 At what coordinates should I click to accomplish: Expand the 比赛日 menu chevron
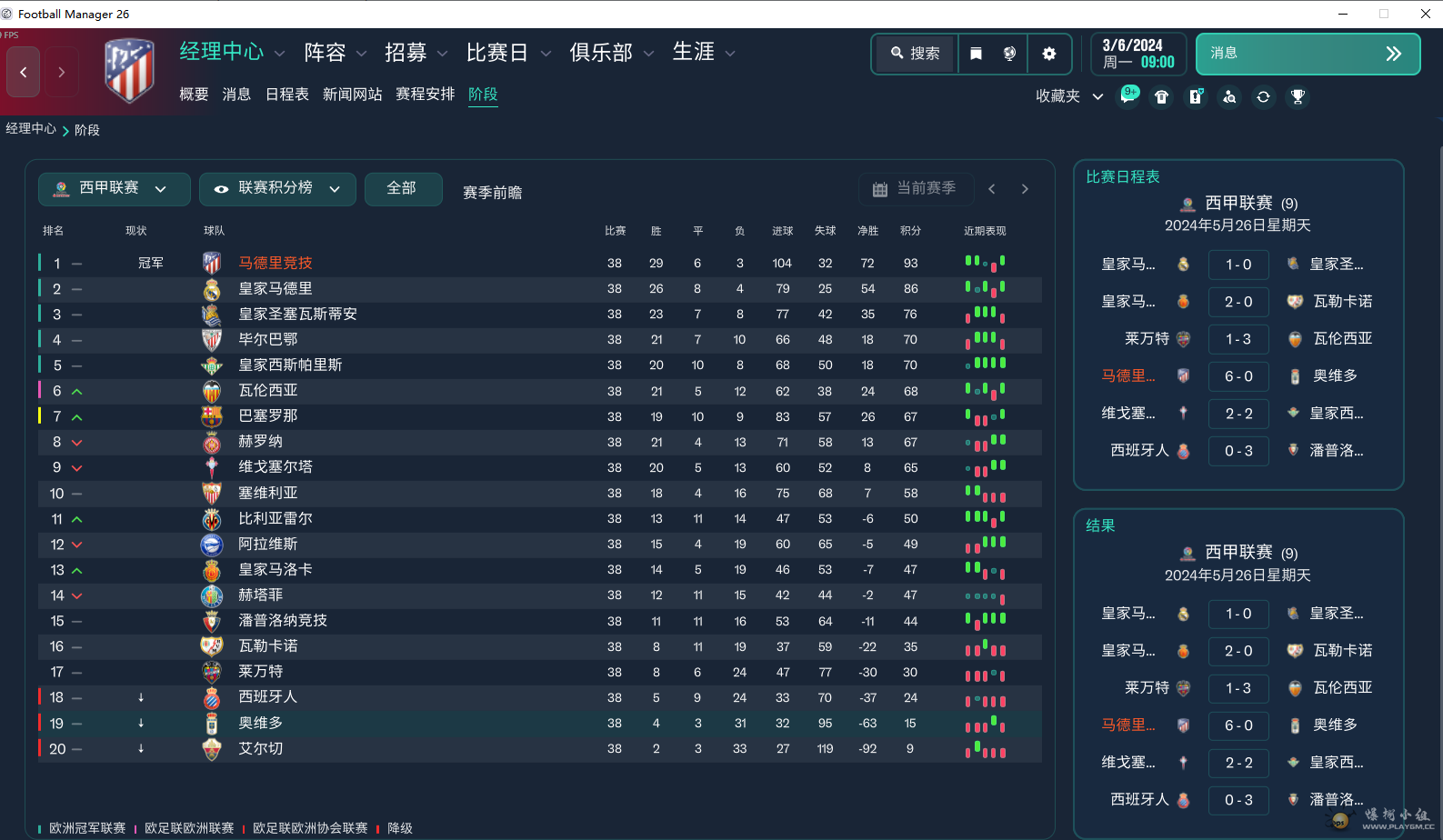click(546, 54)
